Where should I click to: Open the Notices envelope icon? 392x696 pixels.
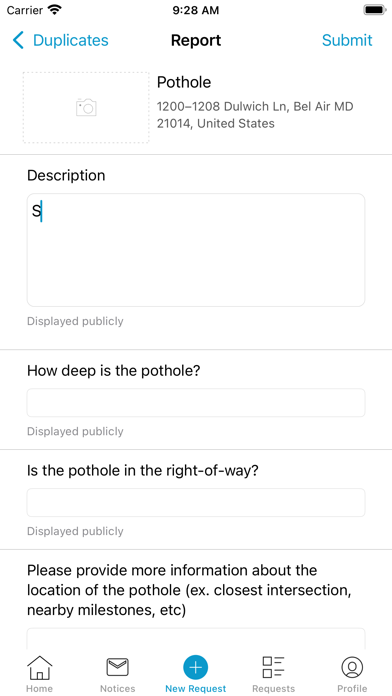point(117,667)
